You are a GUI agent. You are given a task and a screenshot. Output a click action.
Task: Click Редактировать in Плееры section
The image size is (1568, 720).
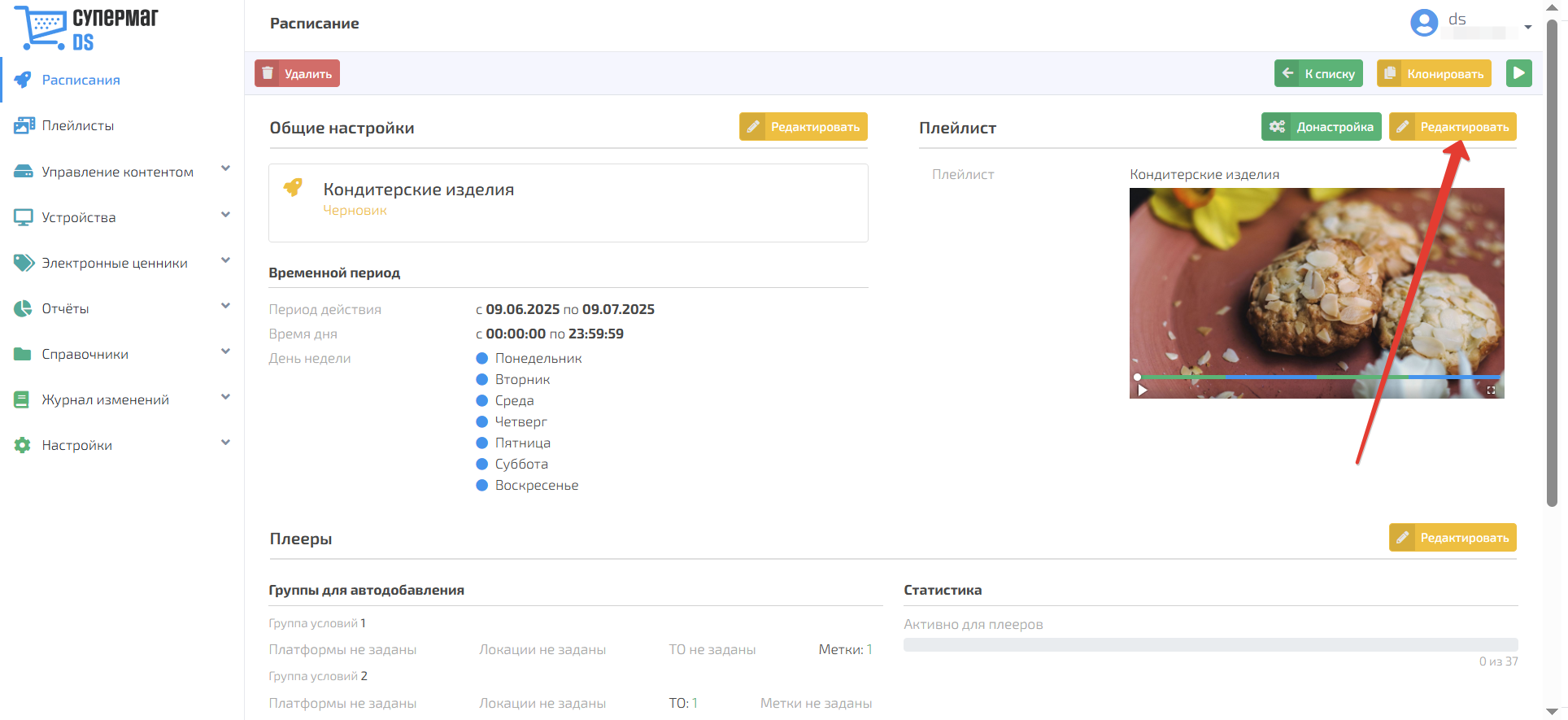pos(1453,537)
